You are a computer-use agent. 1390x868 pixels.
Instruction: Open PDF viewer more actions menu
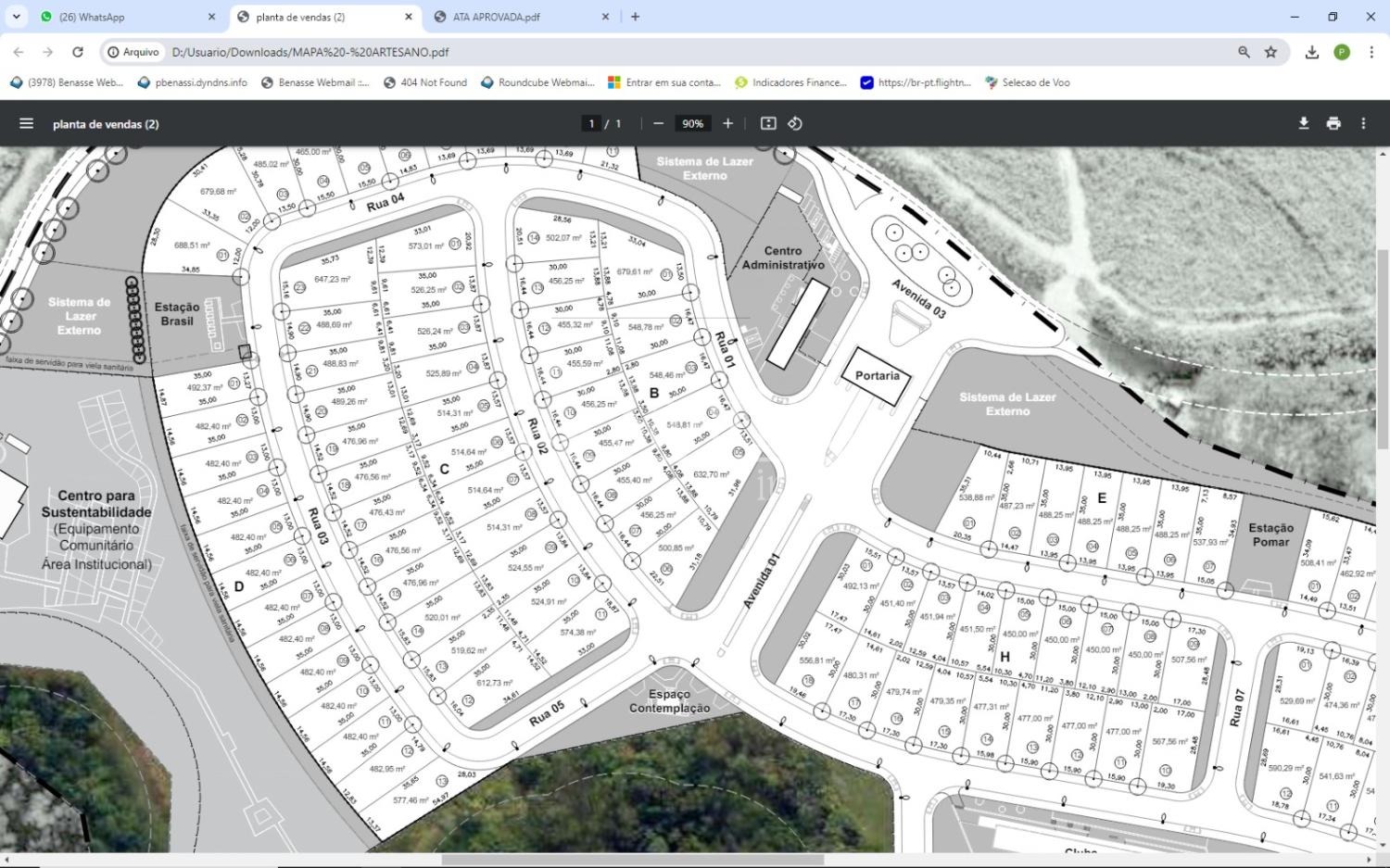[1363, 123]
